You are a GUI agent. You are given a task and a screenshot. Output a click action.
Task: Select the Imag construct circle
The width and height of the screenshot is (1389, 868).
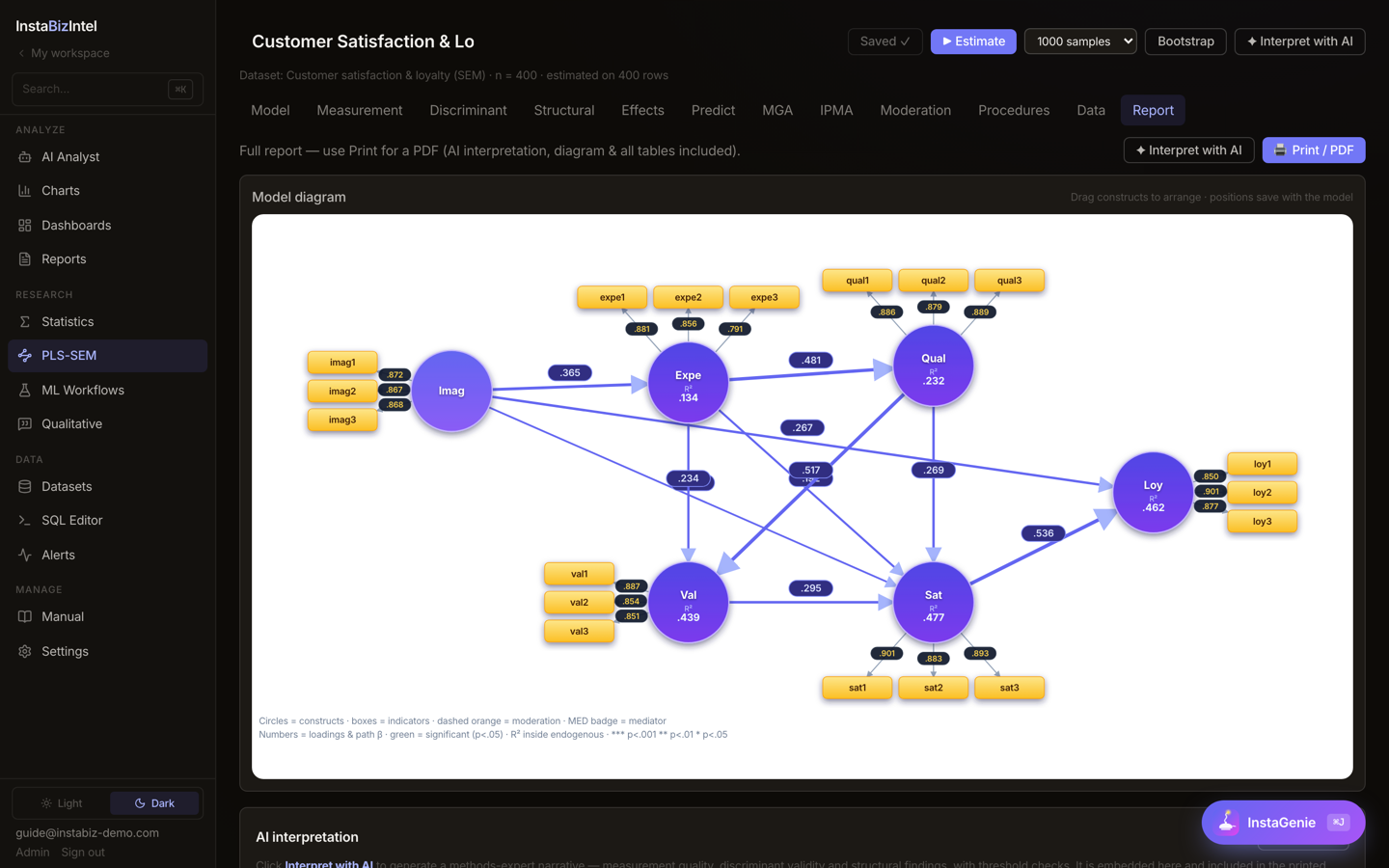click(451, 391)
